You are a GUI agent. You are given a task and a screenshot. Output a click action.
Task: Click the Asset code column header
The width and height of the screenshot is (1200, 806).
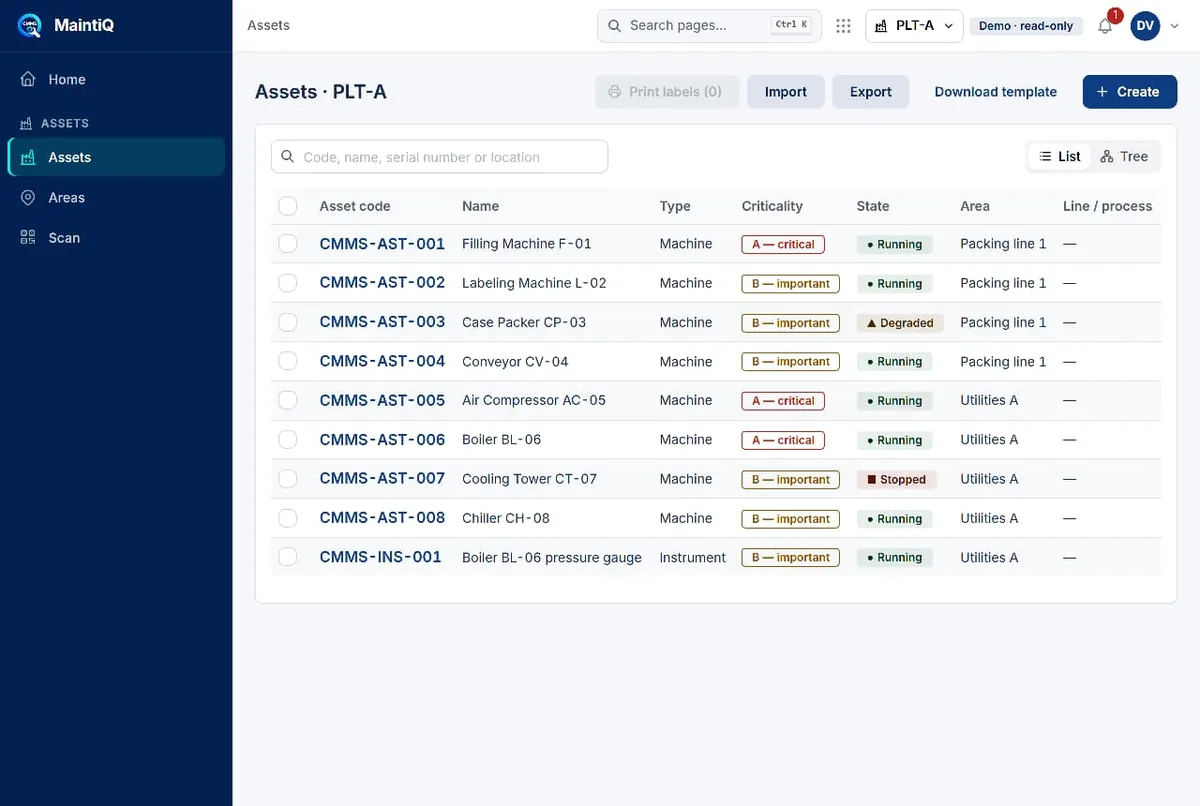(x=355, y=206)
